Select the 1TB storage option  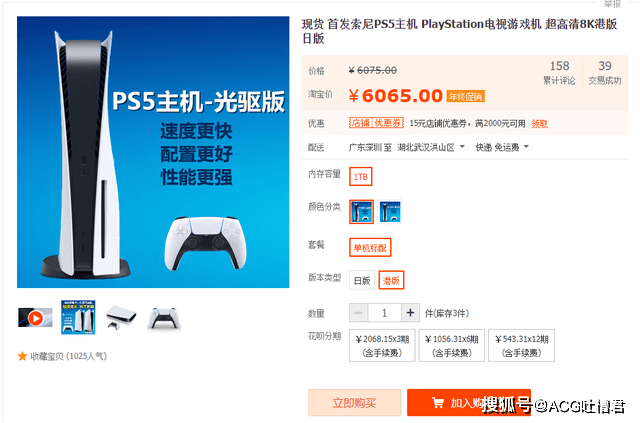click(360, 177)
